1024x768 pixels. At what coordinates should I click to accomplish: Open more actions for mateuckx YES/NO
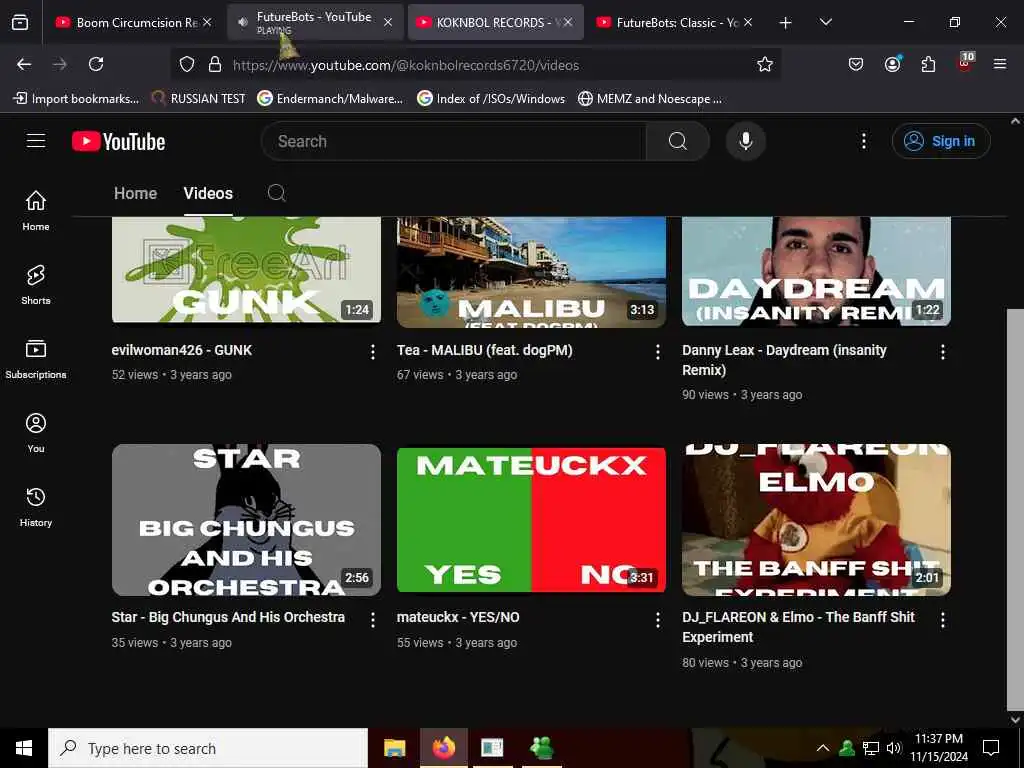point(658,620)
